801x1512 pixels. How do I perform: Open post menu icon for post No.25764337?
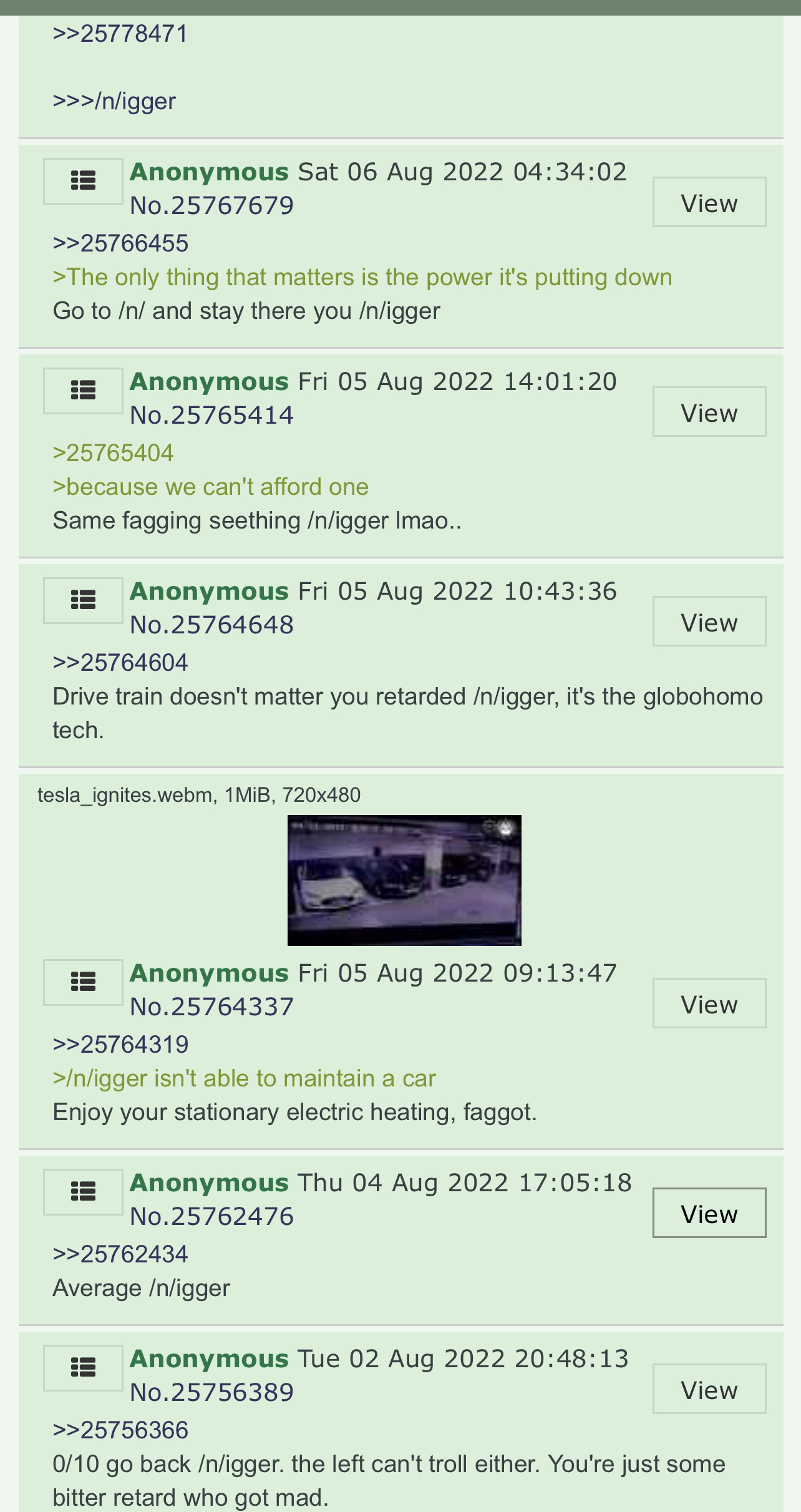(83, 982)
